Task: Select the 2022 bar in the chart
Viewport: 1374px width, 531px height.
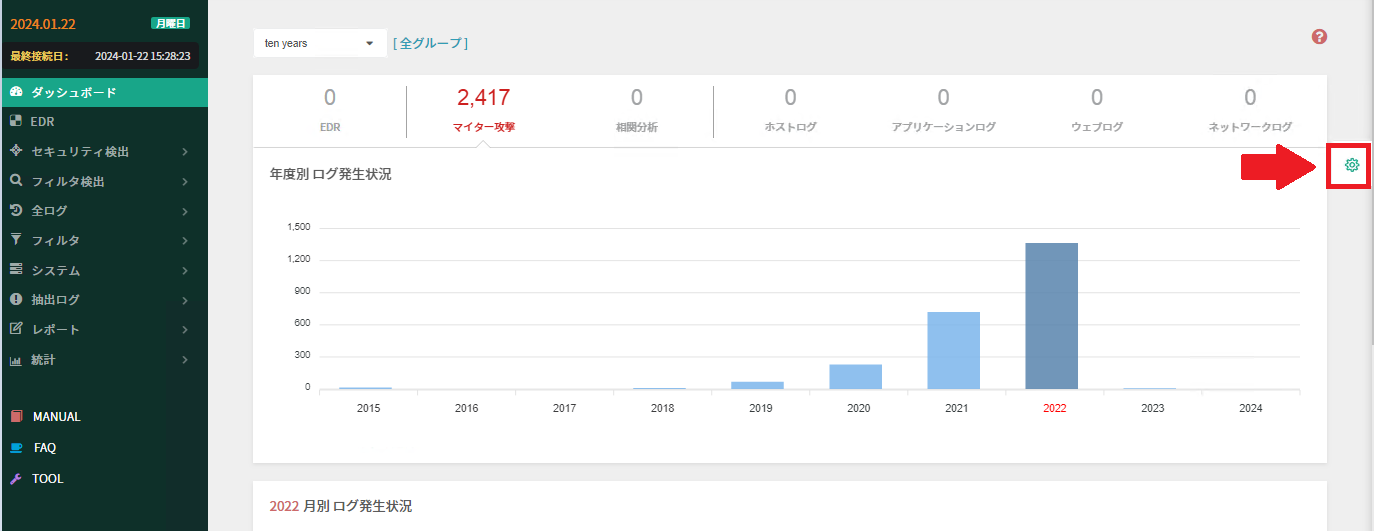Action: pyautogui.click(x=1051, y=315)
